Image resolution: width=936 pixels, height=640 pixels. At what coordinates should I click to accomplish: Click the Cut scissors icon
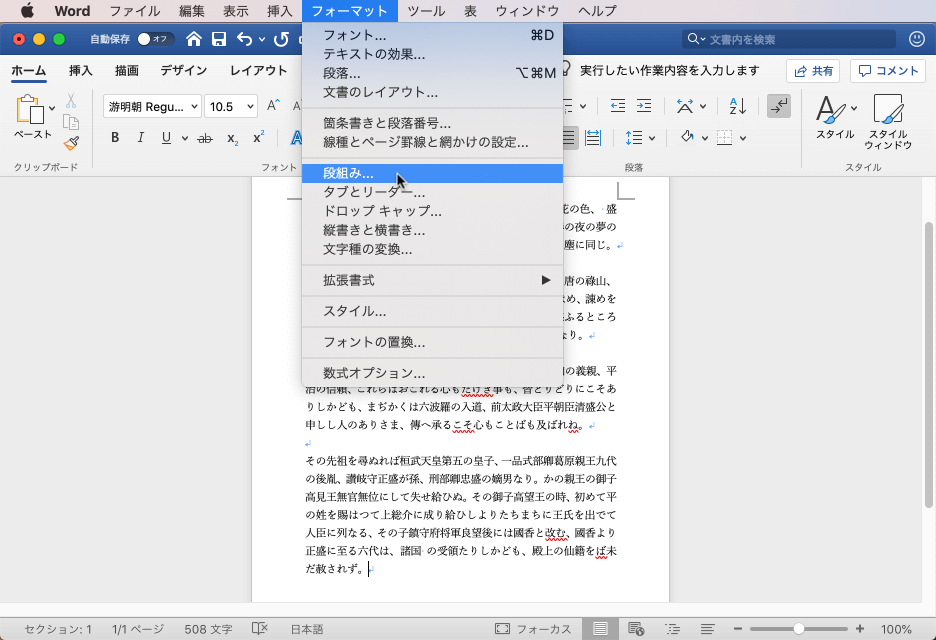pyautogui.click(x=71, y=100)
